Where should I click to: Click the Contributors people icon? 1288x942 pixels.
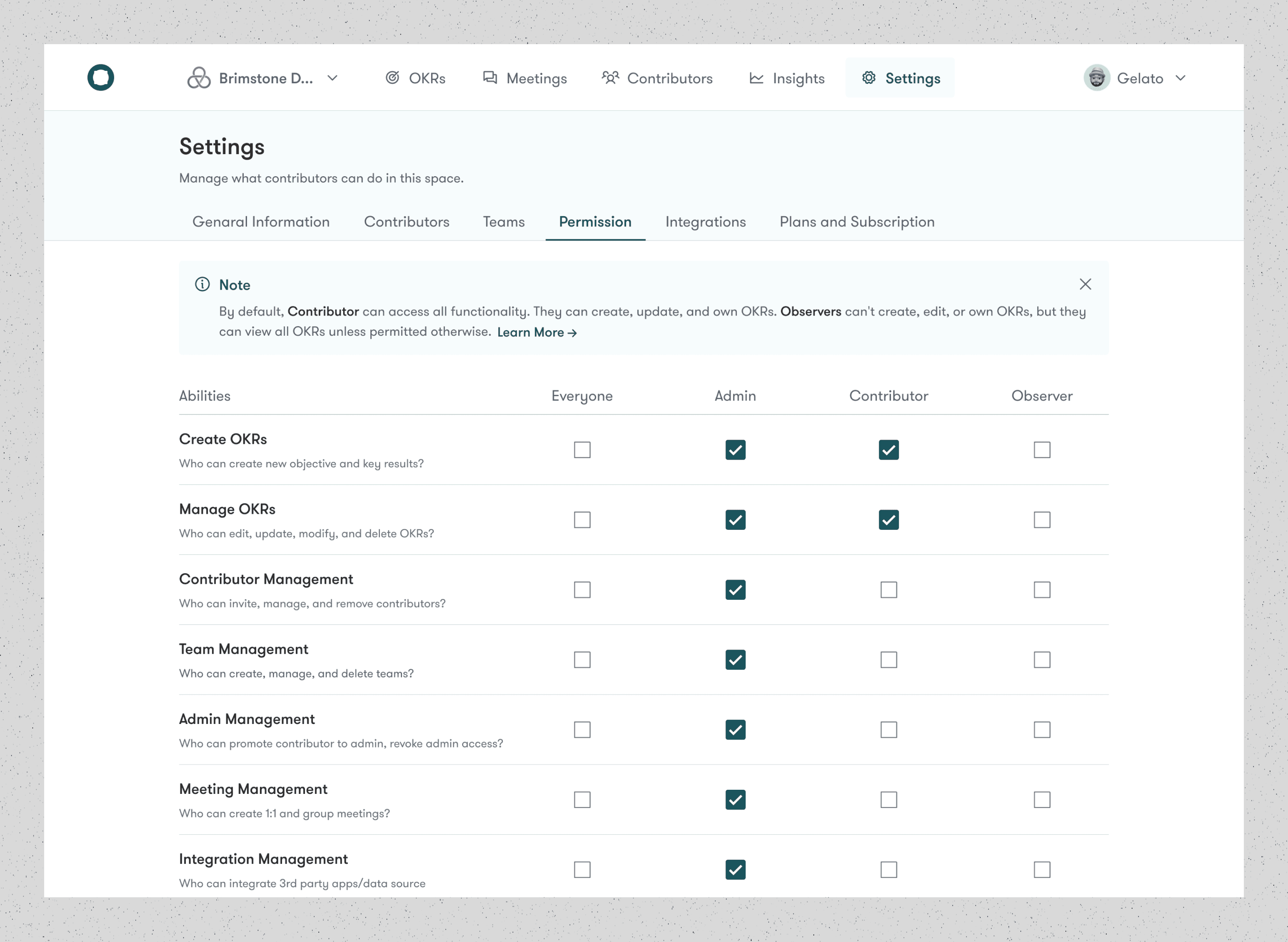610,78
